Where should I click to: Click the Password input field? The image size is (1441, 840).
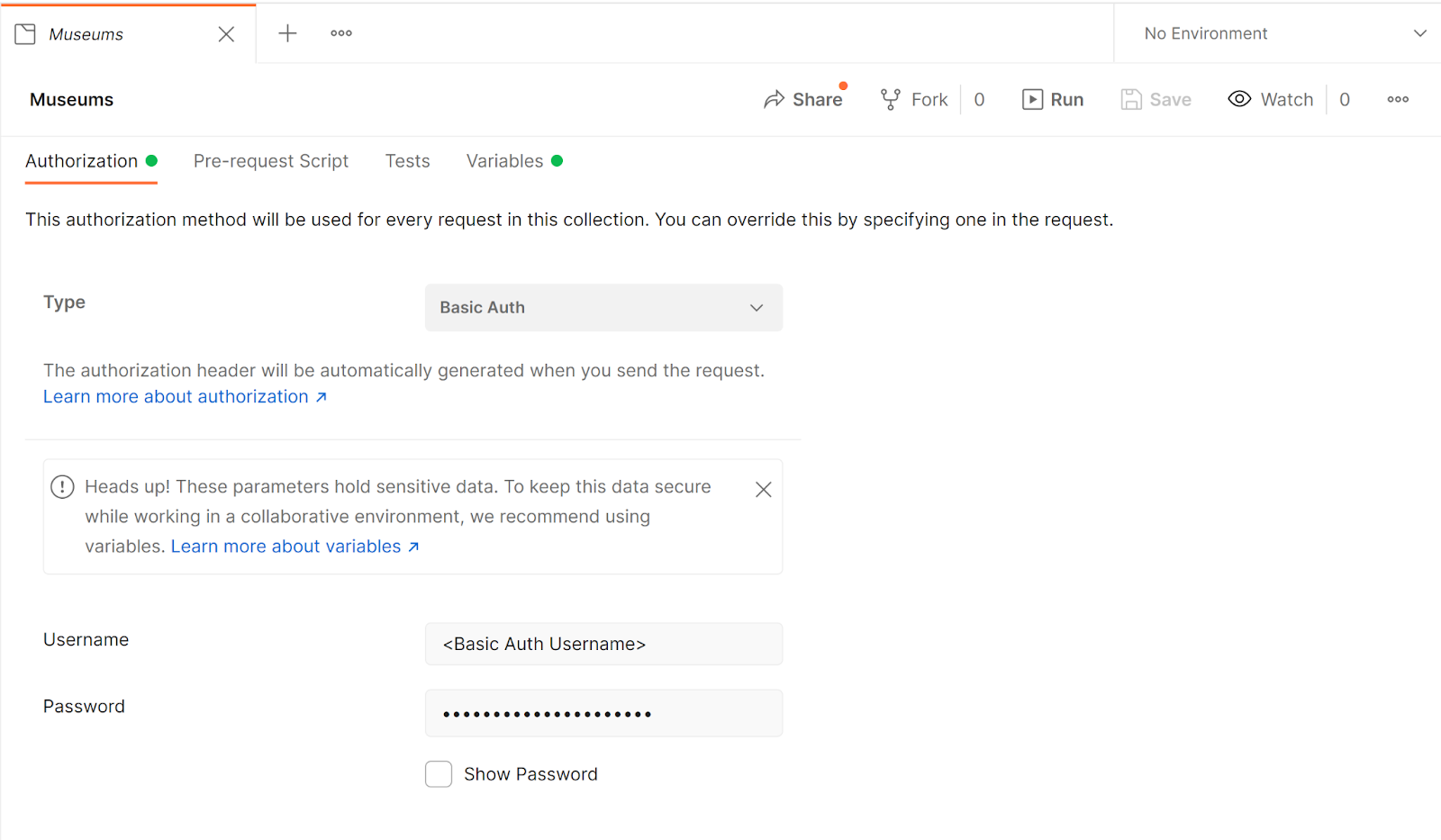[x=603, y=712]
